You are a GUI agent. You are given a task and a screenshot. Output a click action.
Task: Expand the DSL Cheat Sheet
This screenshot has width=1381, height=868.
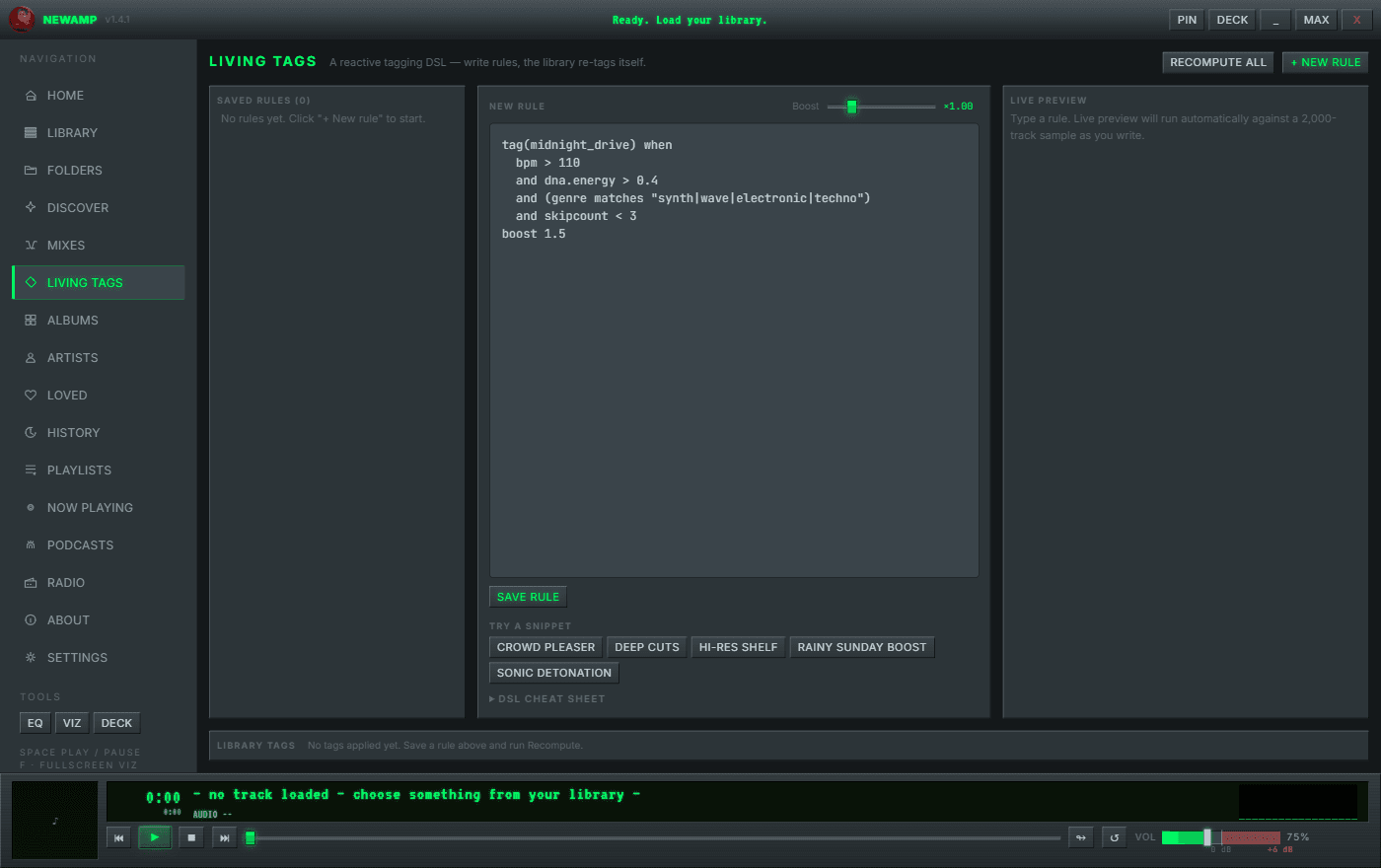tap(547, 698)
